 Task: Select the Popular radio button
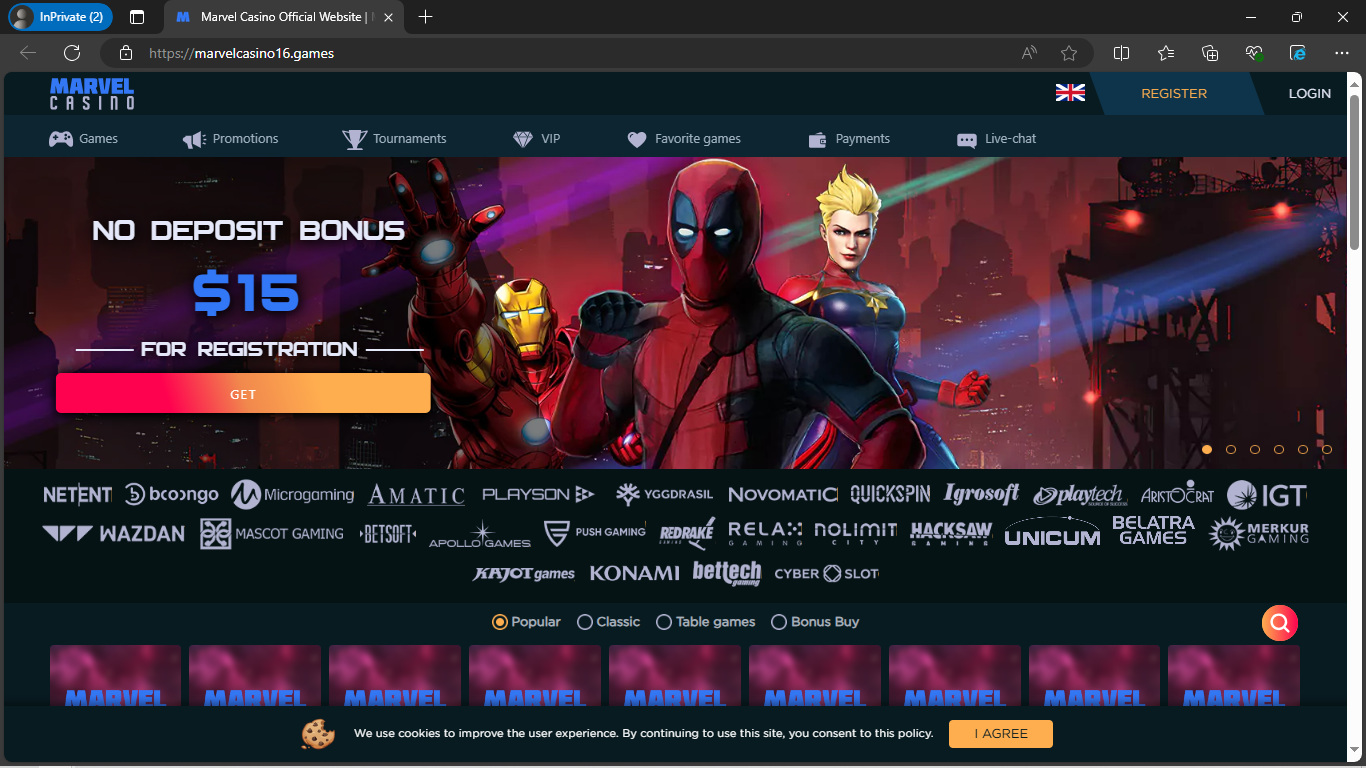(x=500, y=622)
